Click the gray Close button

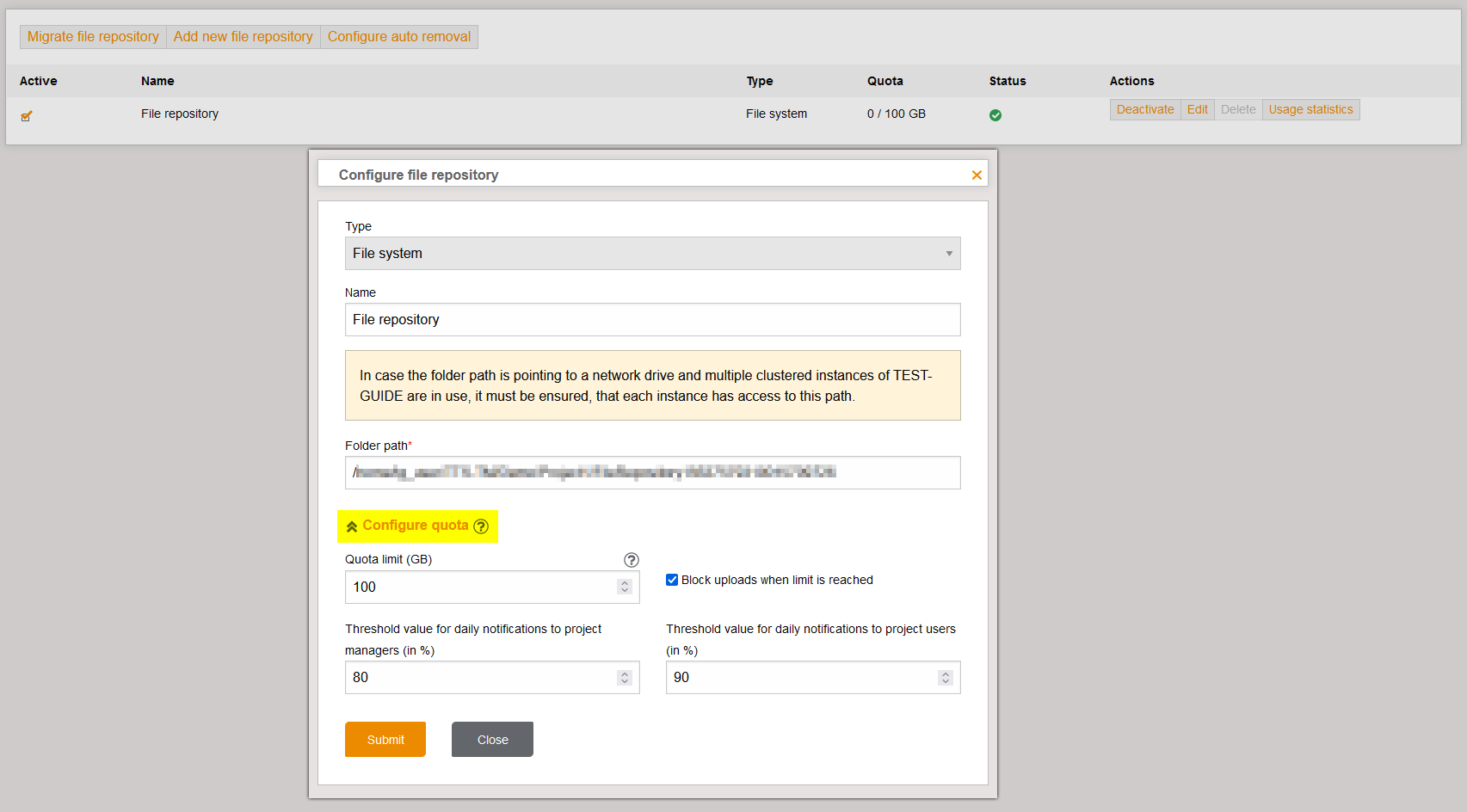point(492,740)
